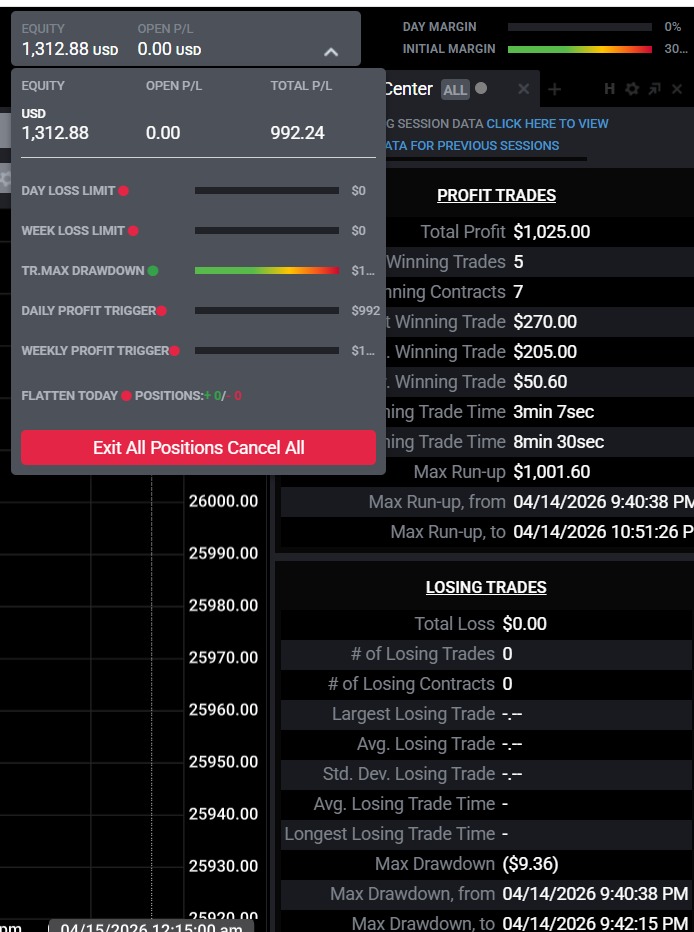This screenshot has width=694, height=932.
Task: Toggle the Day Loss Limit red indicator
Action: tap(124, 191)
